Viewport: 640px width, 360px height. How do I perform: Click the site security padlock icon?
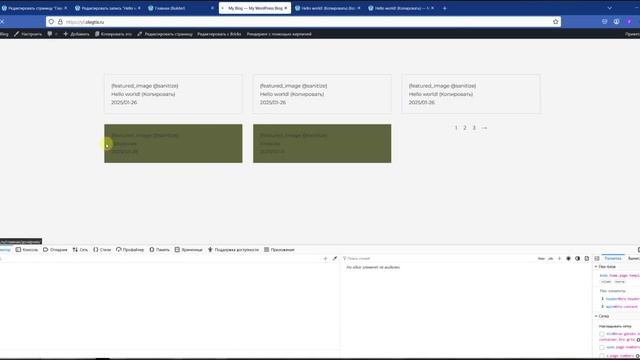click(60, 22)
